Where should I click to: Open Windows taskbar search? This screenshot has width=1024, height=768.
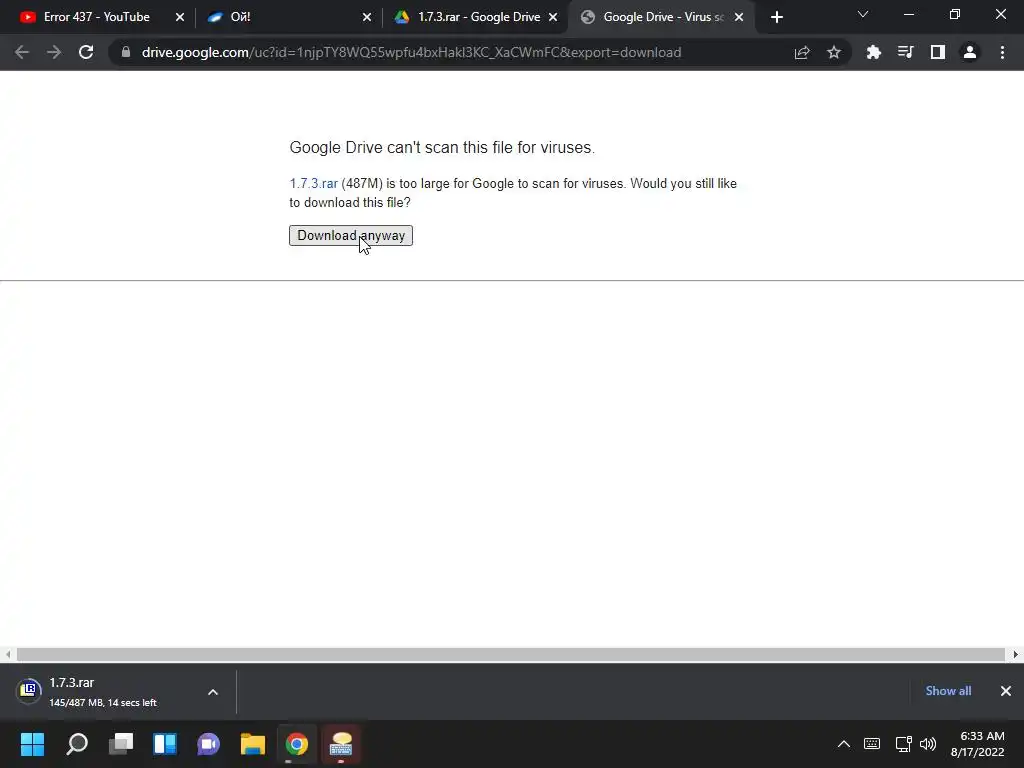click(x=77, y=744)
